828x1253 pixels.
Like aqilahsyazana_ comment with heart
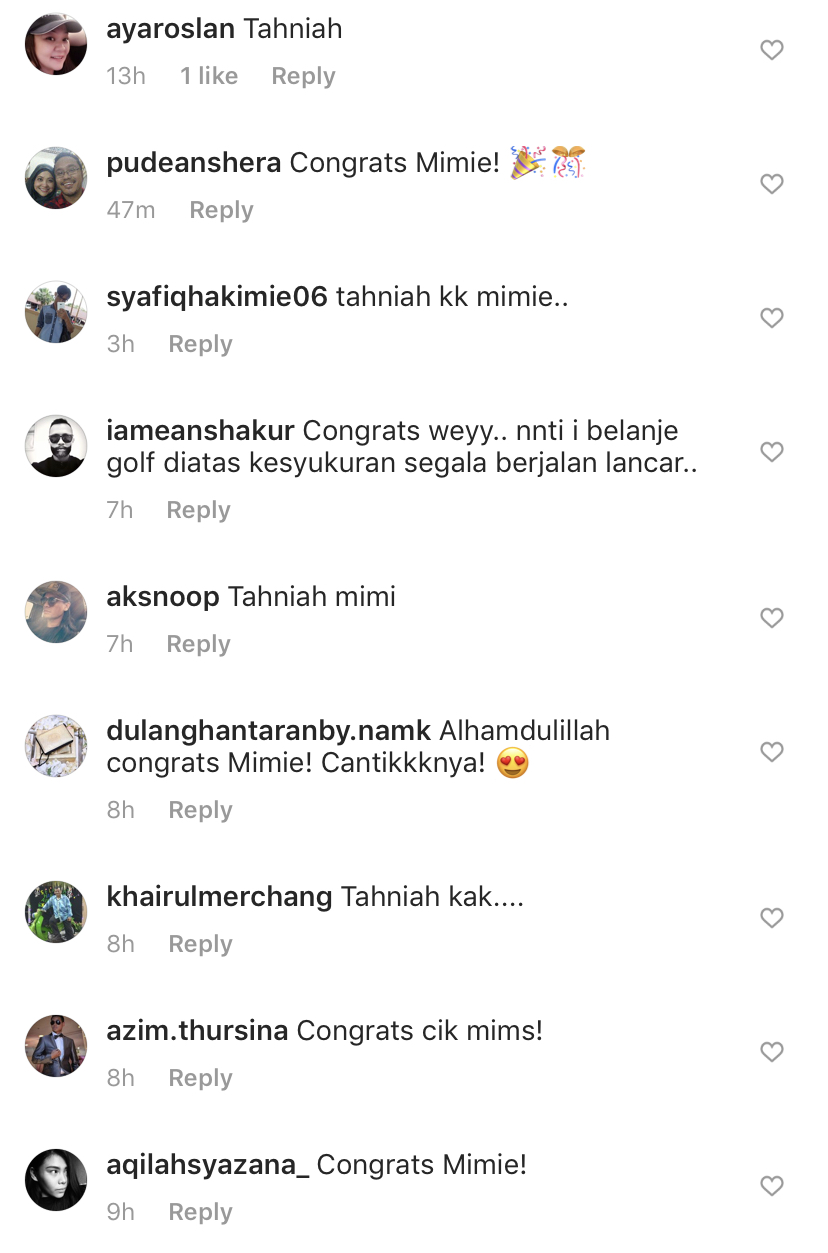click(x=771, y=1186)
